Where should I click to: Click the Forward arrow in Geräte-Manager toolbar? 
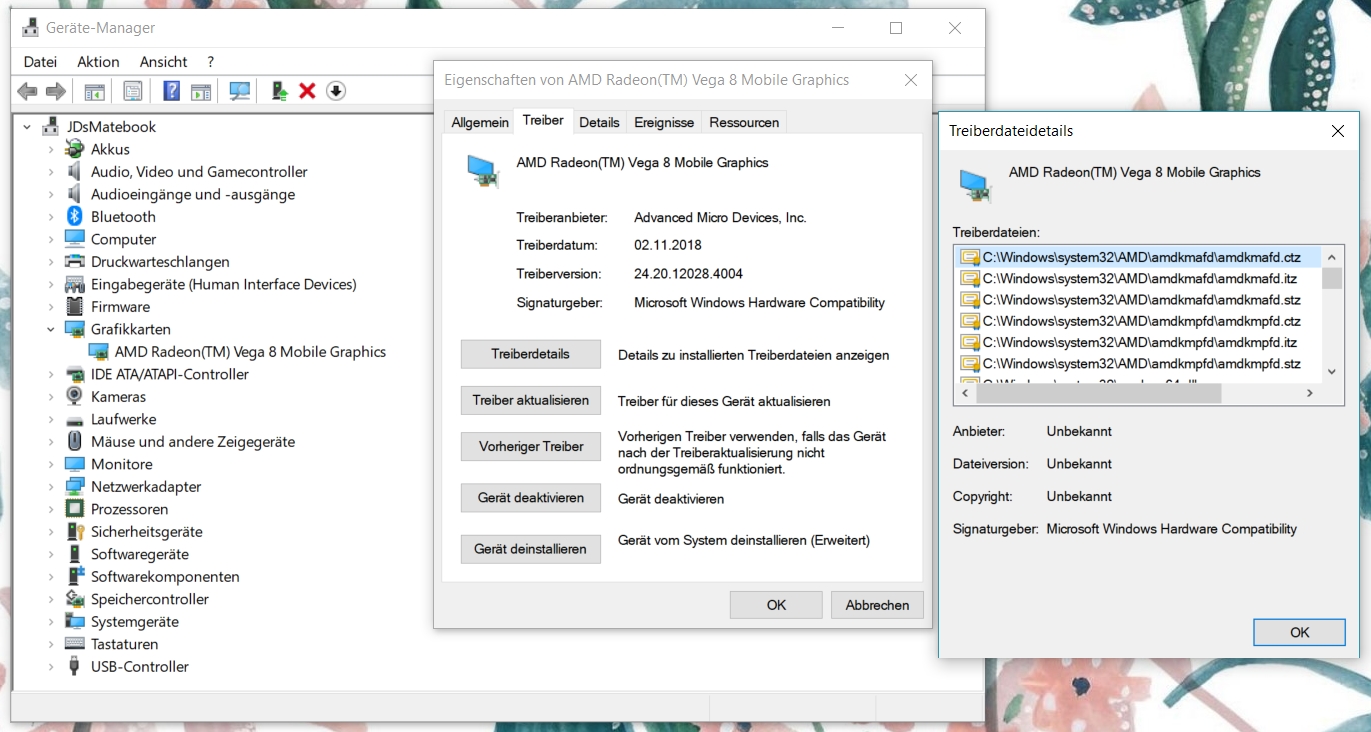[x=56, y=91]
